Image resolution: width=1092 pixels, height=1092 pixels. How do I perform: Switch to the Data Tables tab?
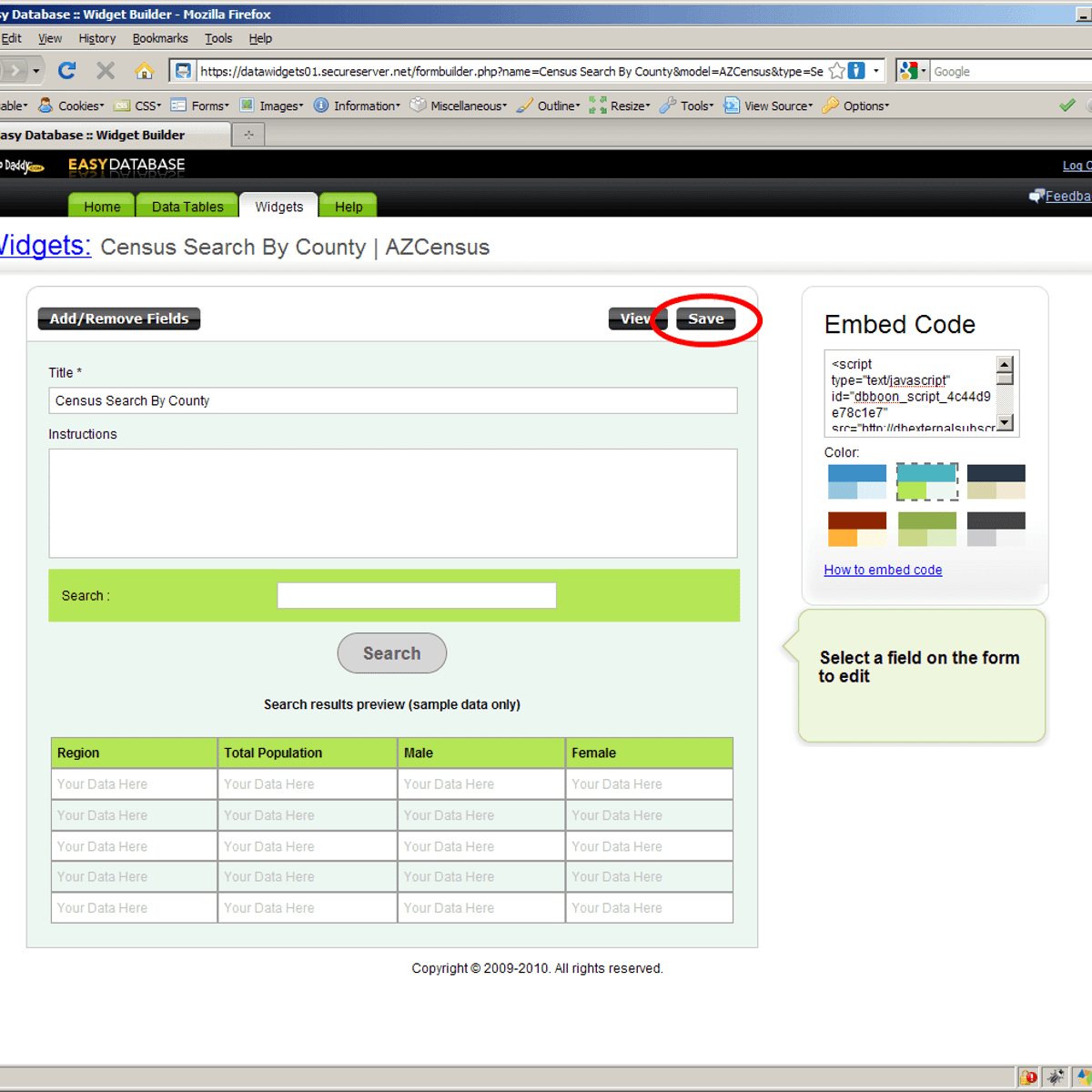[x=187, y=206]
